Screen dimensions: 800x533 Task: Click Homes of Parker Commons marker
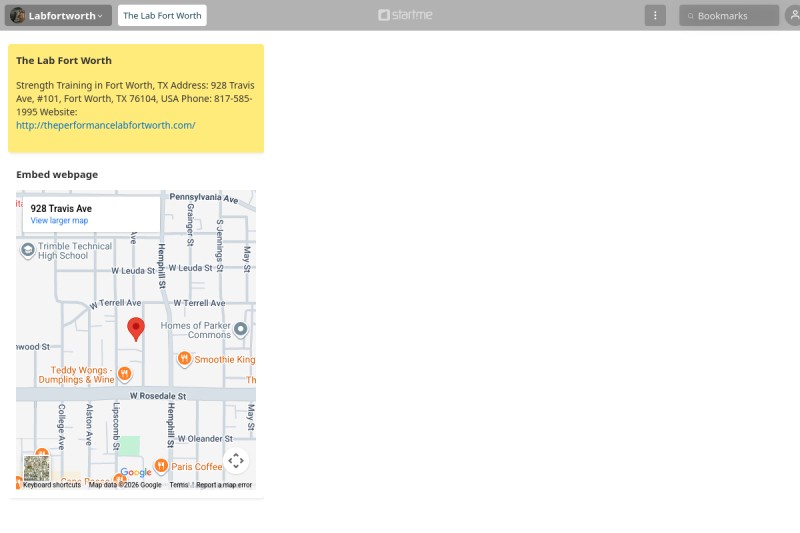coord(241,329)
